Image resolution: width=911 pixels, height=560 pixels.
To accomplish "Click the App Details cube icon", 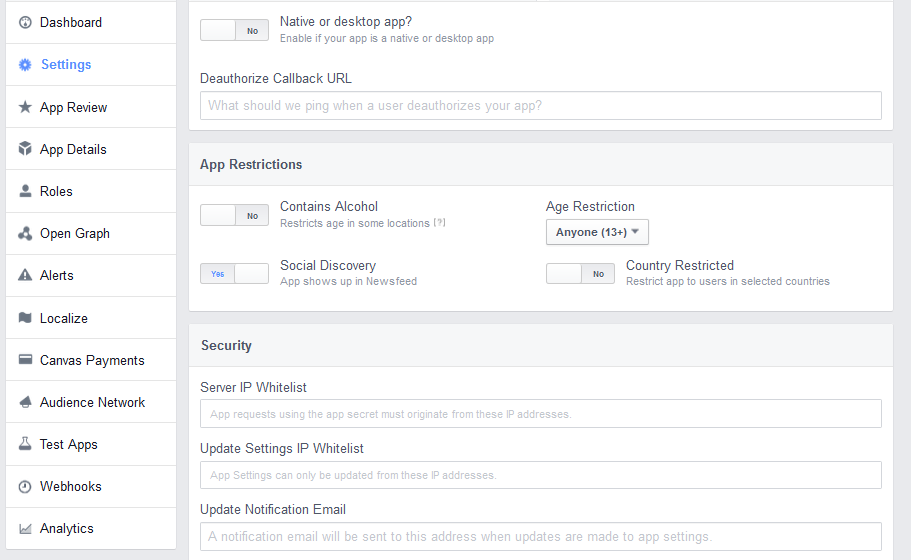I will [25, 149].
